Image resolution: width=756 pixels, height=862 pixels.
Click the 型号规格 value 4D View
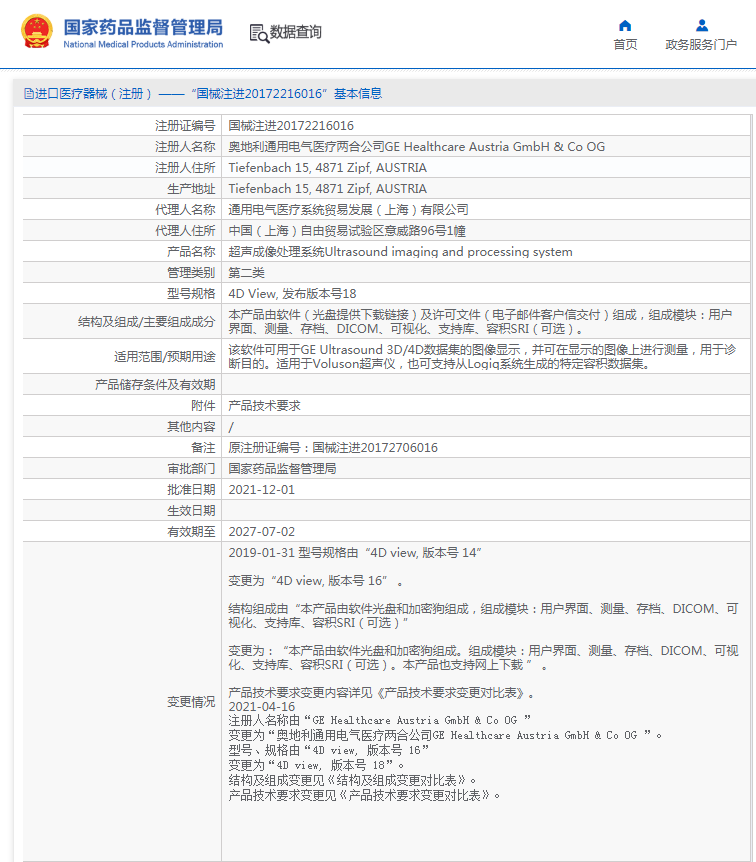click(292, 294)
